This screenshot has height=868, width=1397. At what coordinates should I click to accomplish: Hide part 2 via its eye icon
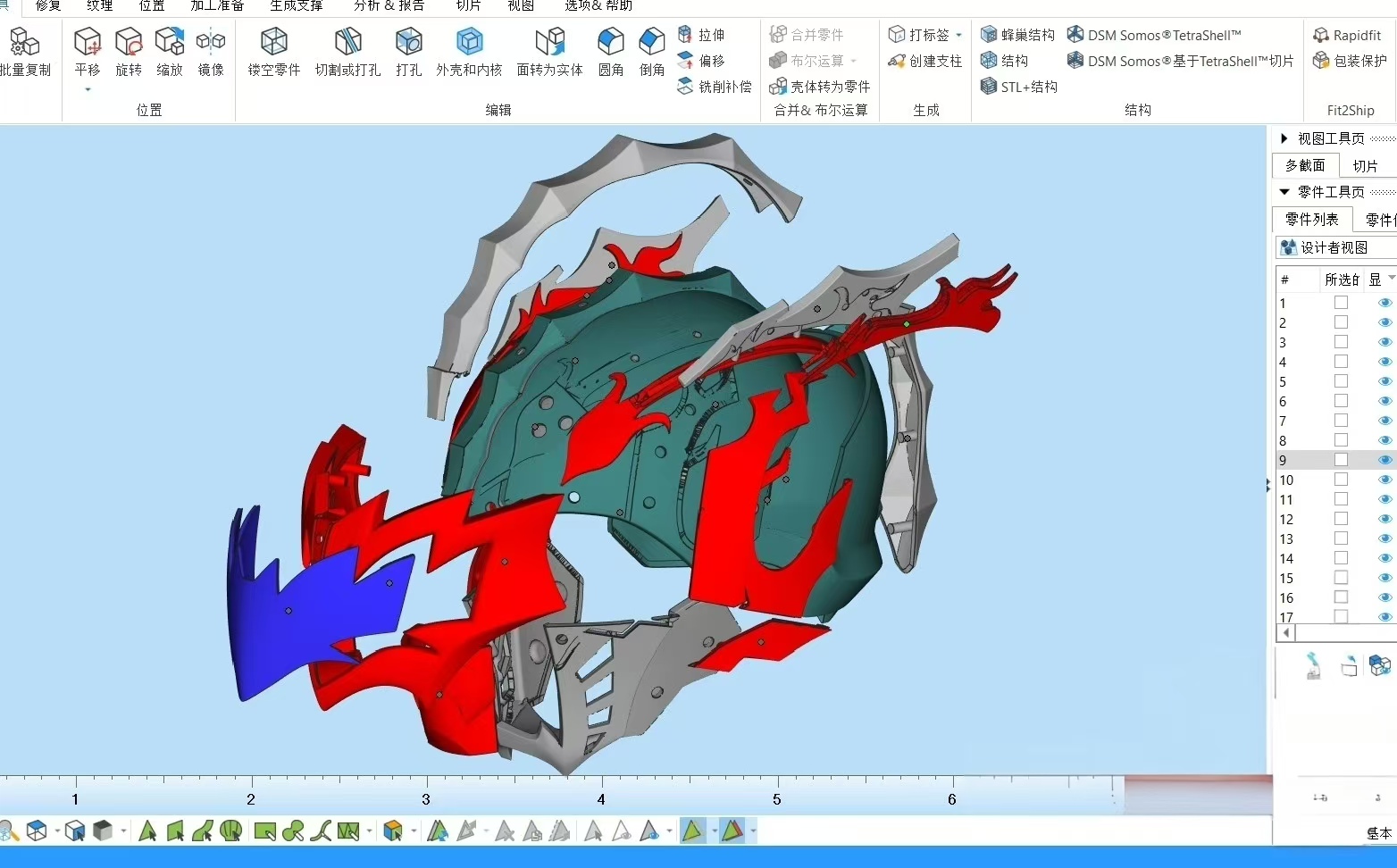(x=1384, y=322)
